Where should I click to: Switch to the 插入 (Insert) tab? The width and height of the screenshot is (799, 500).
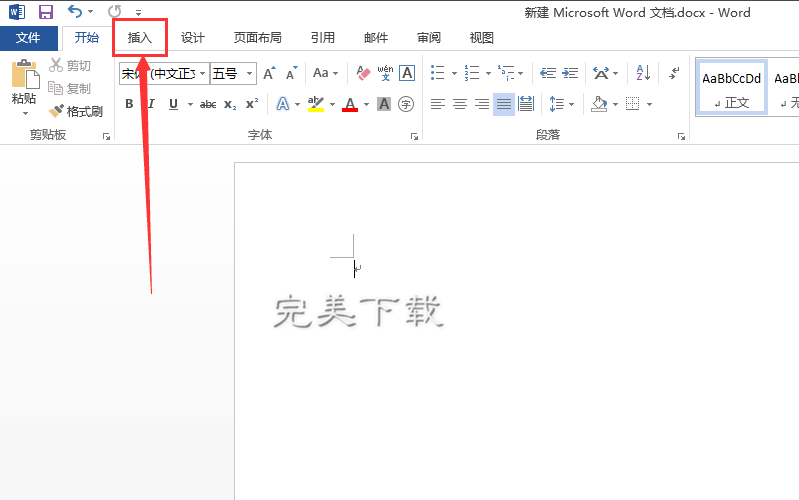[x=140, y=38]
